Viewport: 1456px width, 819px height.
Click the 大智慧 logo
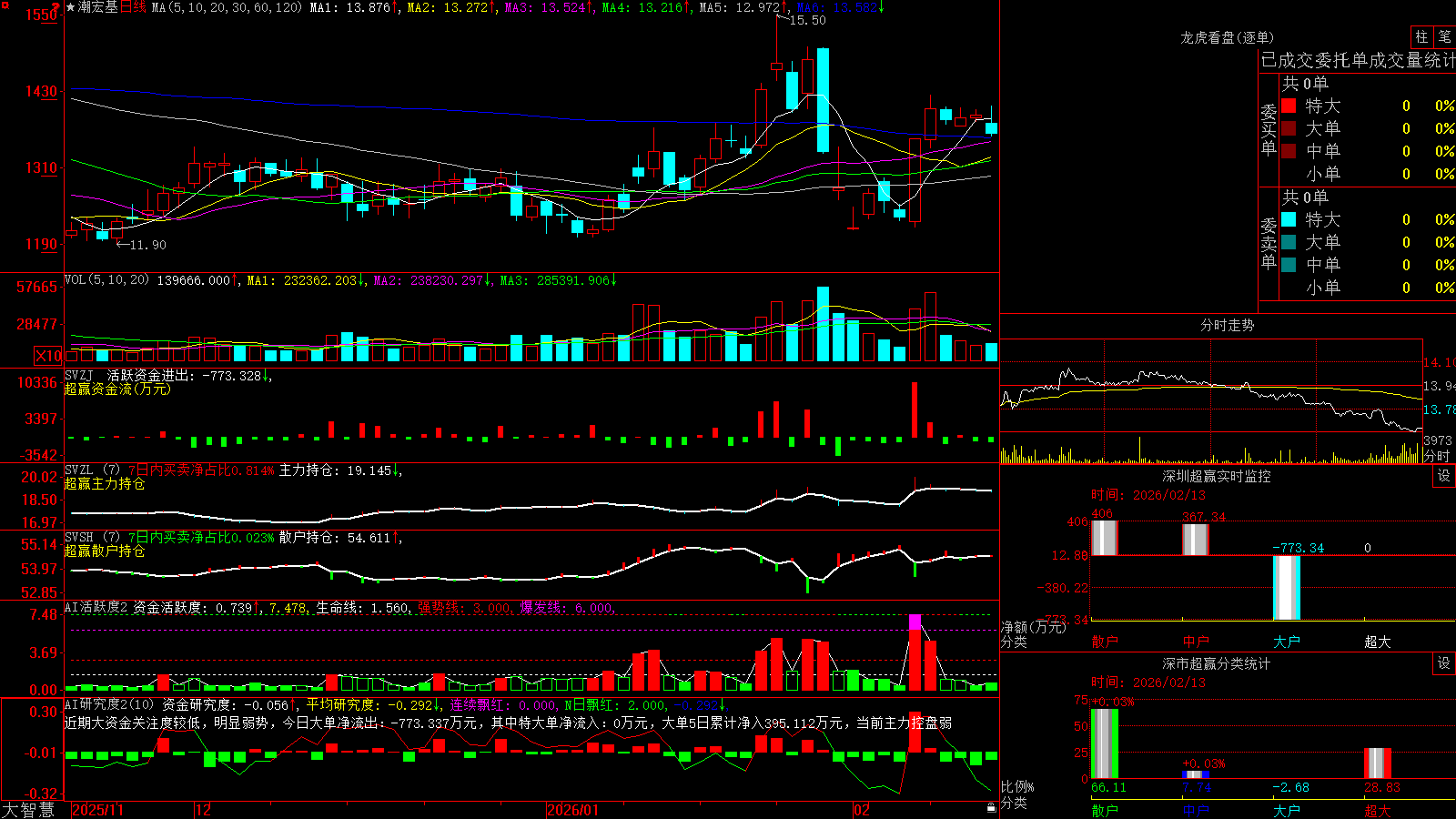pos(28,810)
